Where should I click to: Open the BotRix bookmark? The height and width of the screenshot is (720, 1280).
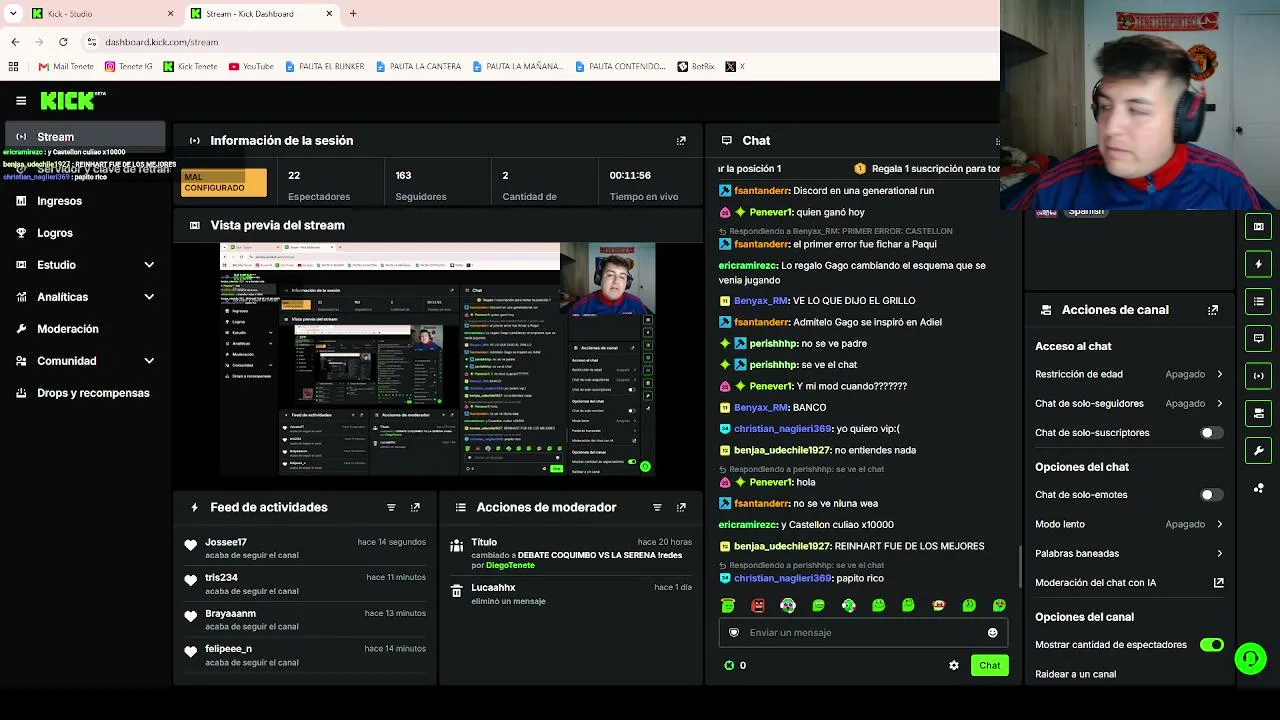tap(696, 67)
